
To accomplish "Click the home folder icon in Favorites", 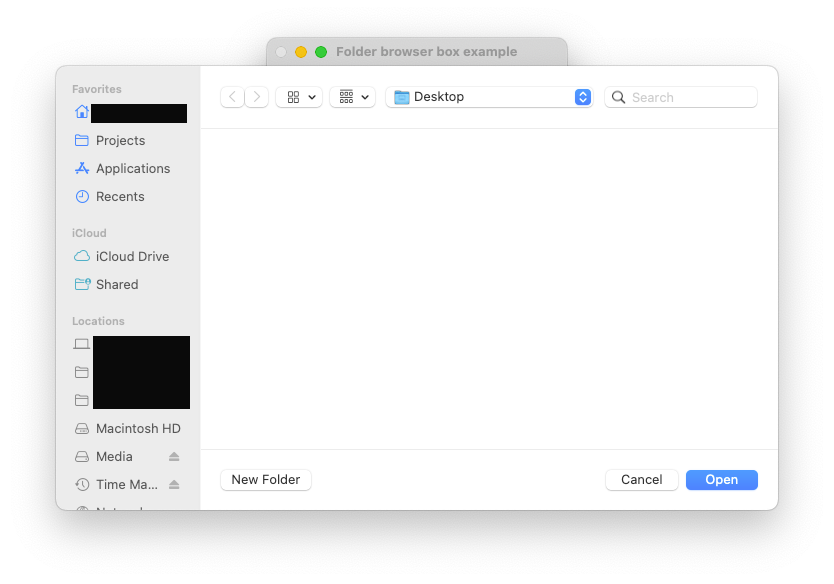I will tap(82, 112).
